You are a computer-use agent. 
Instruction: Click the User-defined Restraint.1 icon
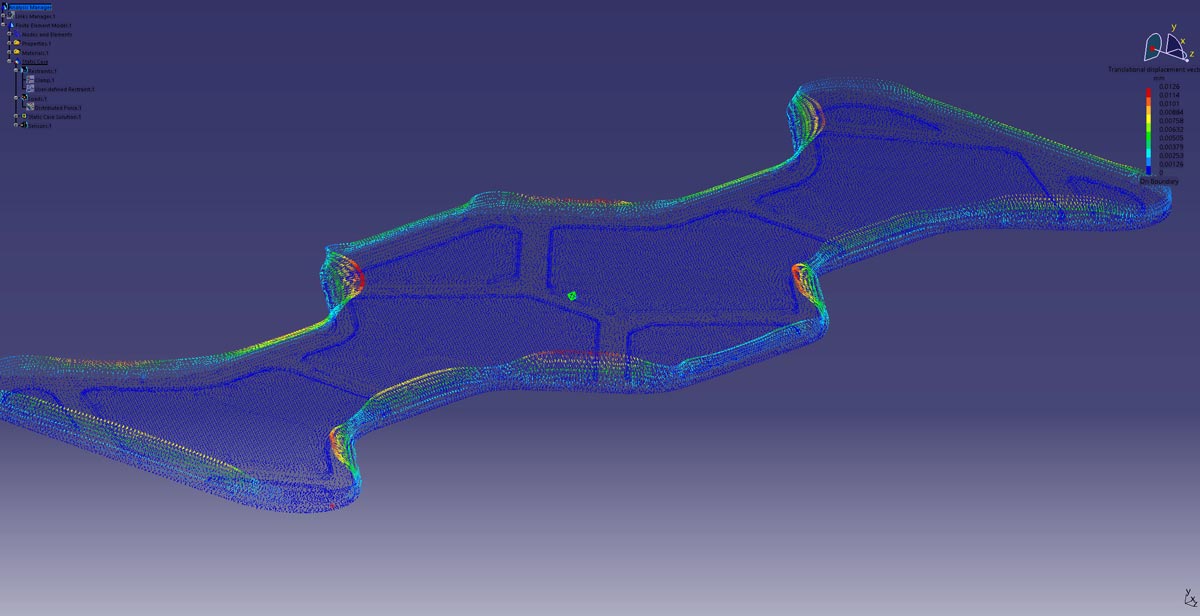point(30,89)
